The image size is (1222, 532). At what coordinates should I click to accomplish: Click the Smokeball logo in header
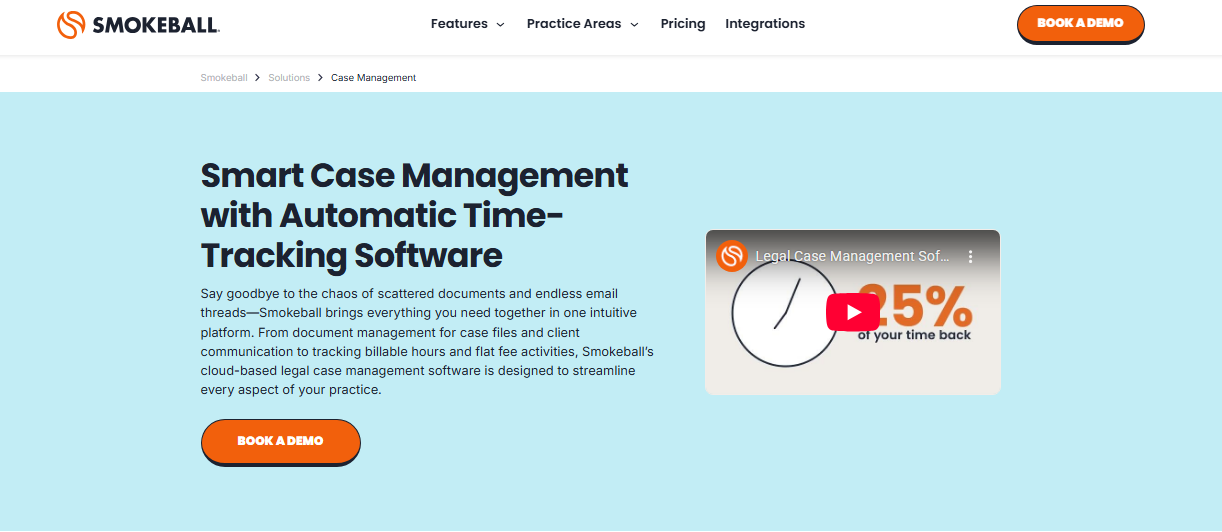[x=138, y=24]
